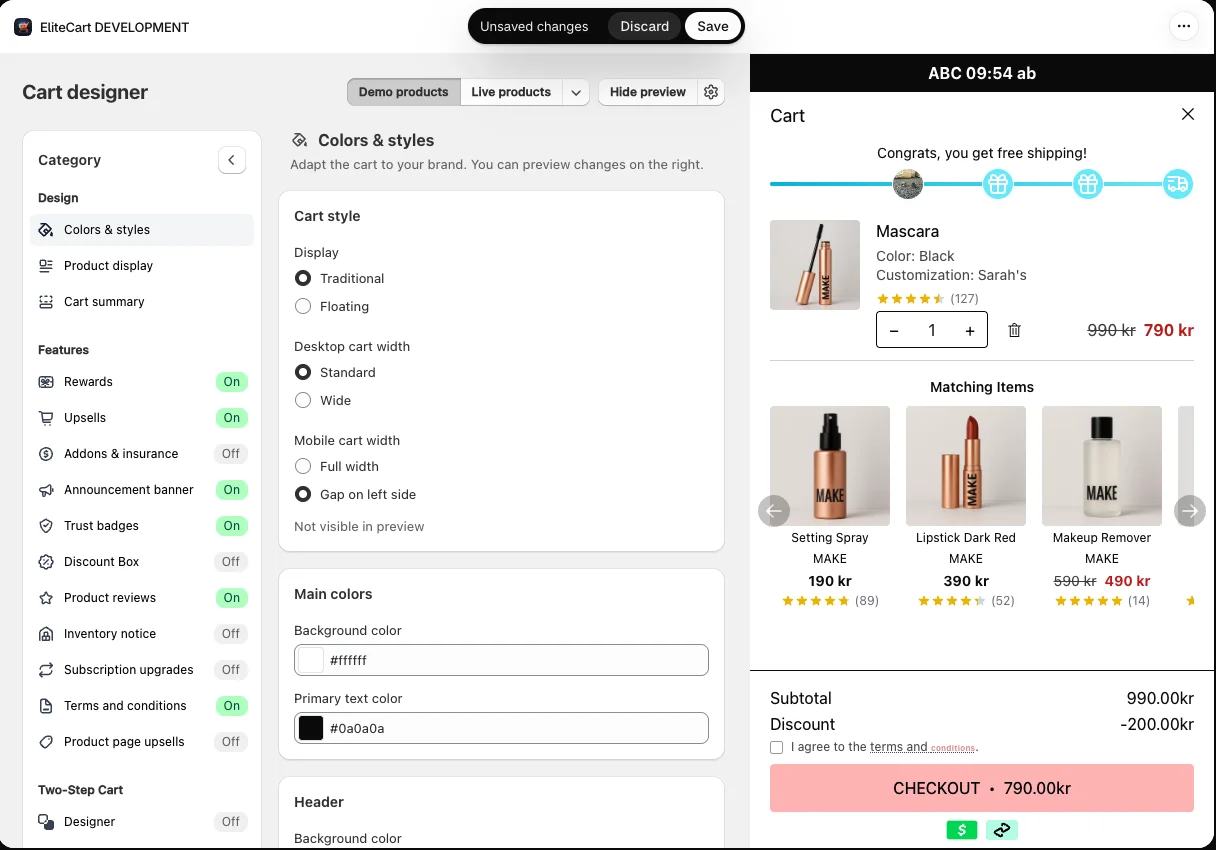Toggle the Rewards On badge
Viewport: 1216px width, 850px height.
pos(231,382)
